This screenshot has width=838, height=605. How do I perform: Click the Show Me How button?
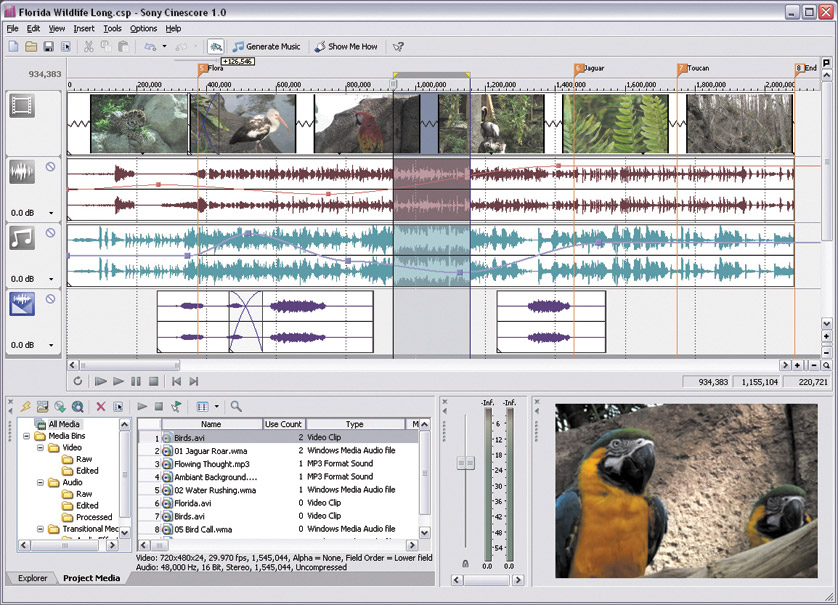click(x=346, y=47)
